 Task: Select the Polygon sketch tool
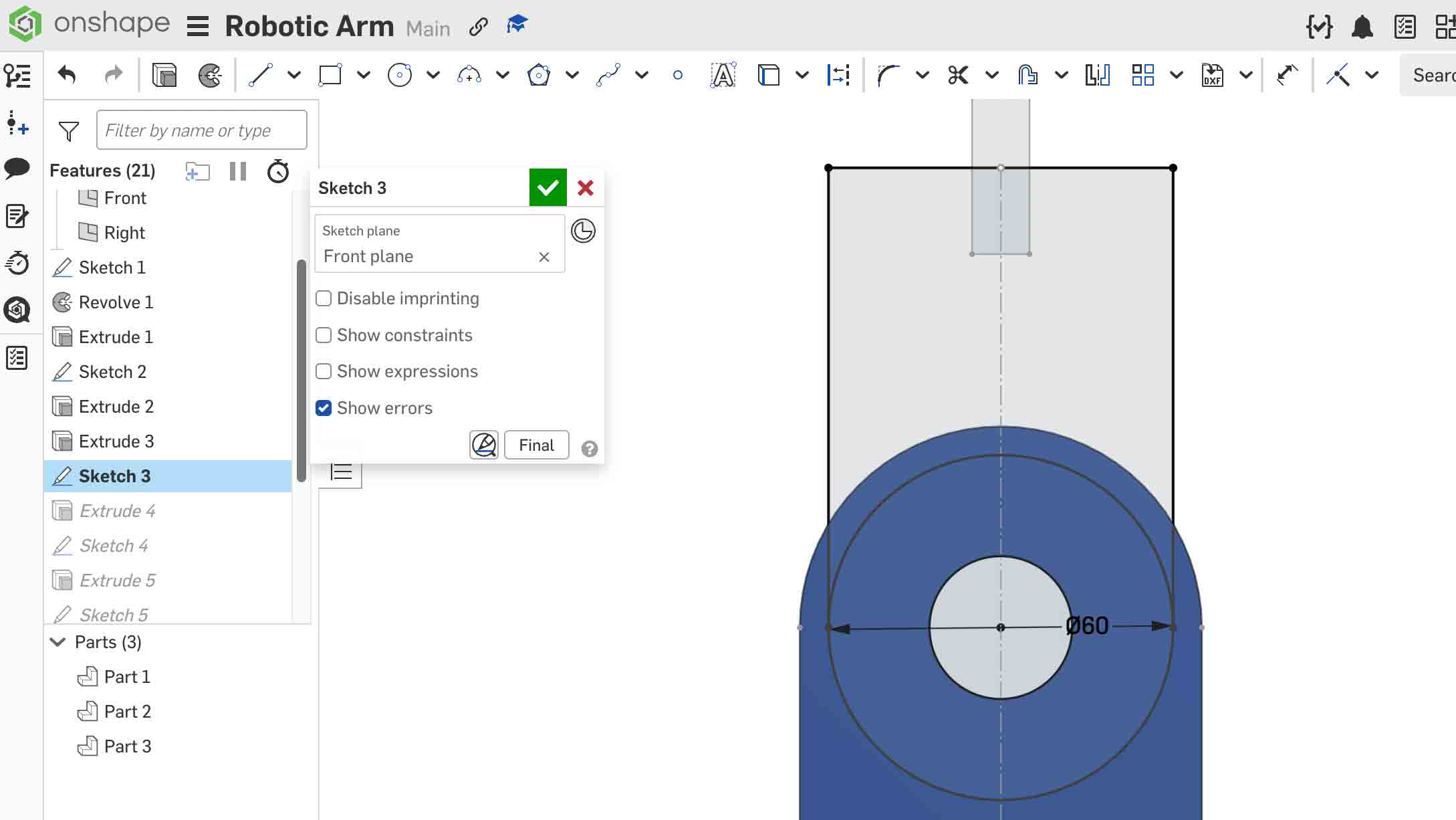[538, 75]
